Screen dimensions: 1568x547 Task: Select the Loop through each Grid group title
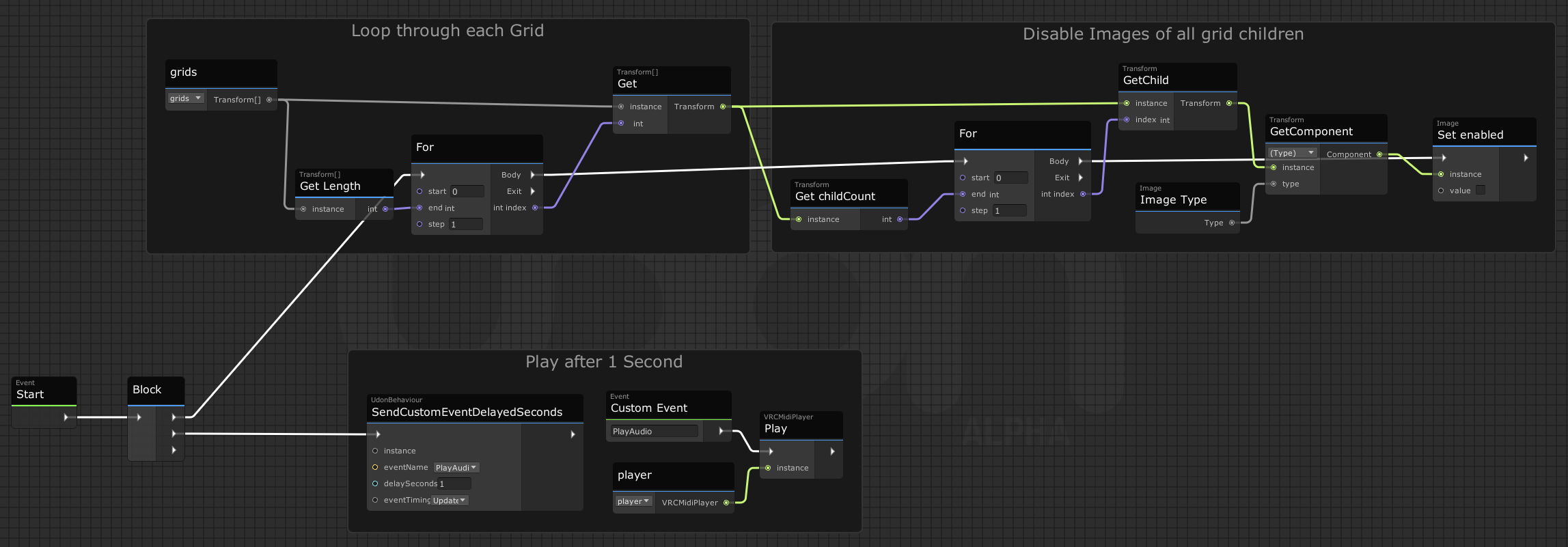pyautogui.click(x=448, y=31)
